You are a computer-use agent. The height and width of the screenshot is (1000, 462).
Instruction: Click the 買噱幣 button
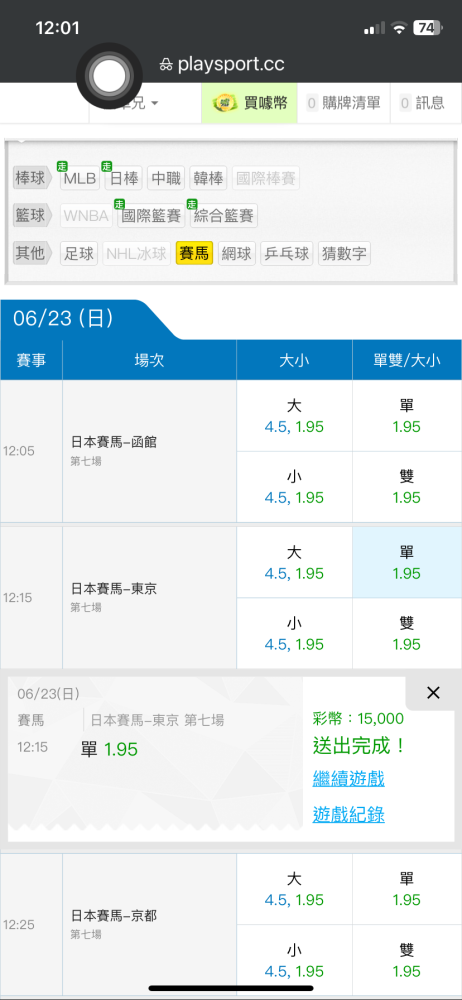coord(250,103)
